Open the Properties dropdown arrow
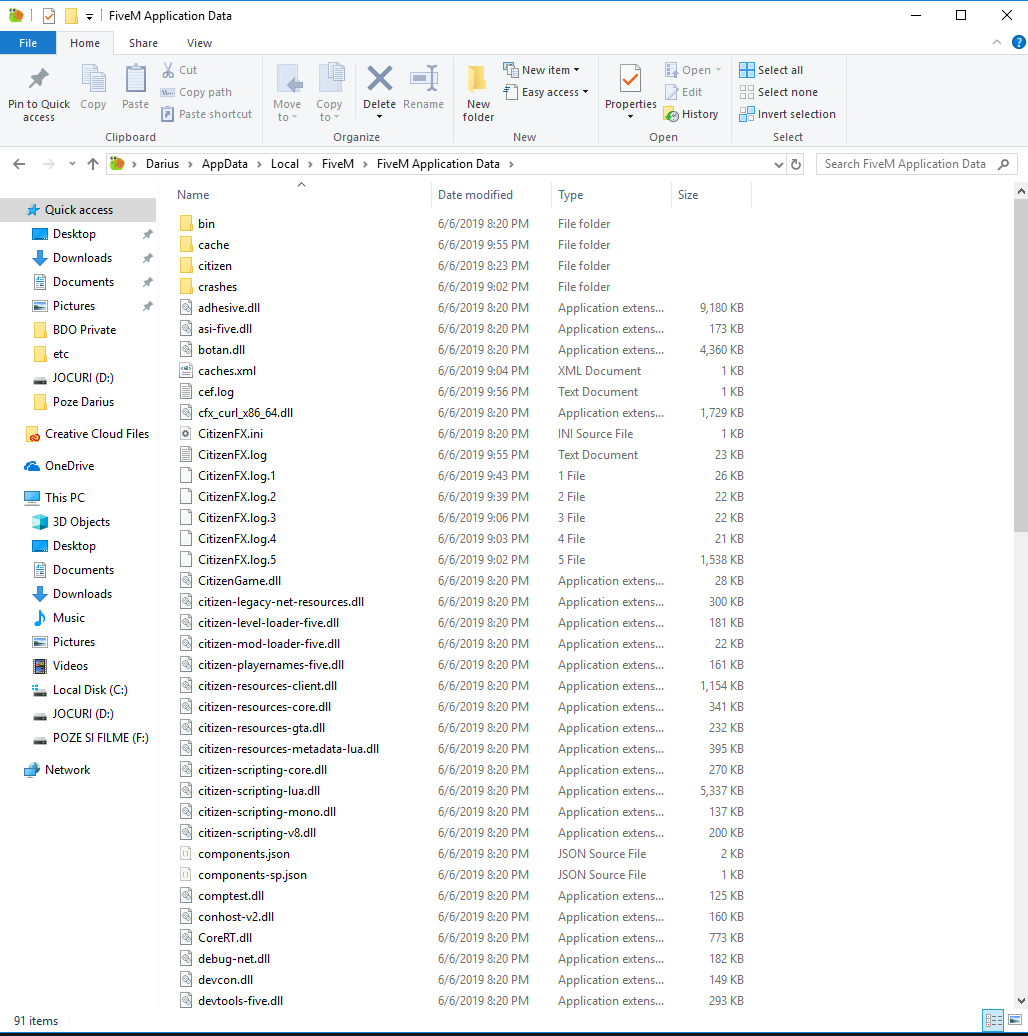1028x1036 pixels. click(x=630, y=117)
